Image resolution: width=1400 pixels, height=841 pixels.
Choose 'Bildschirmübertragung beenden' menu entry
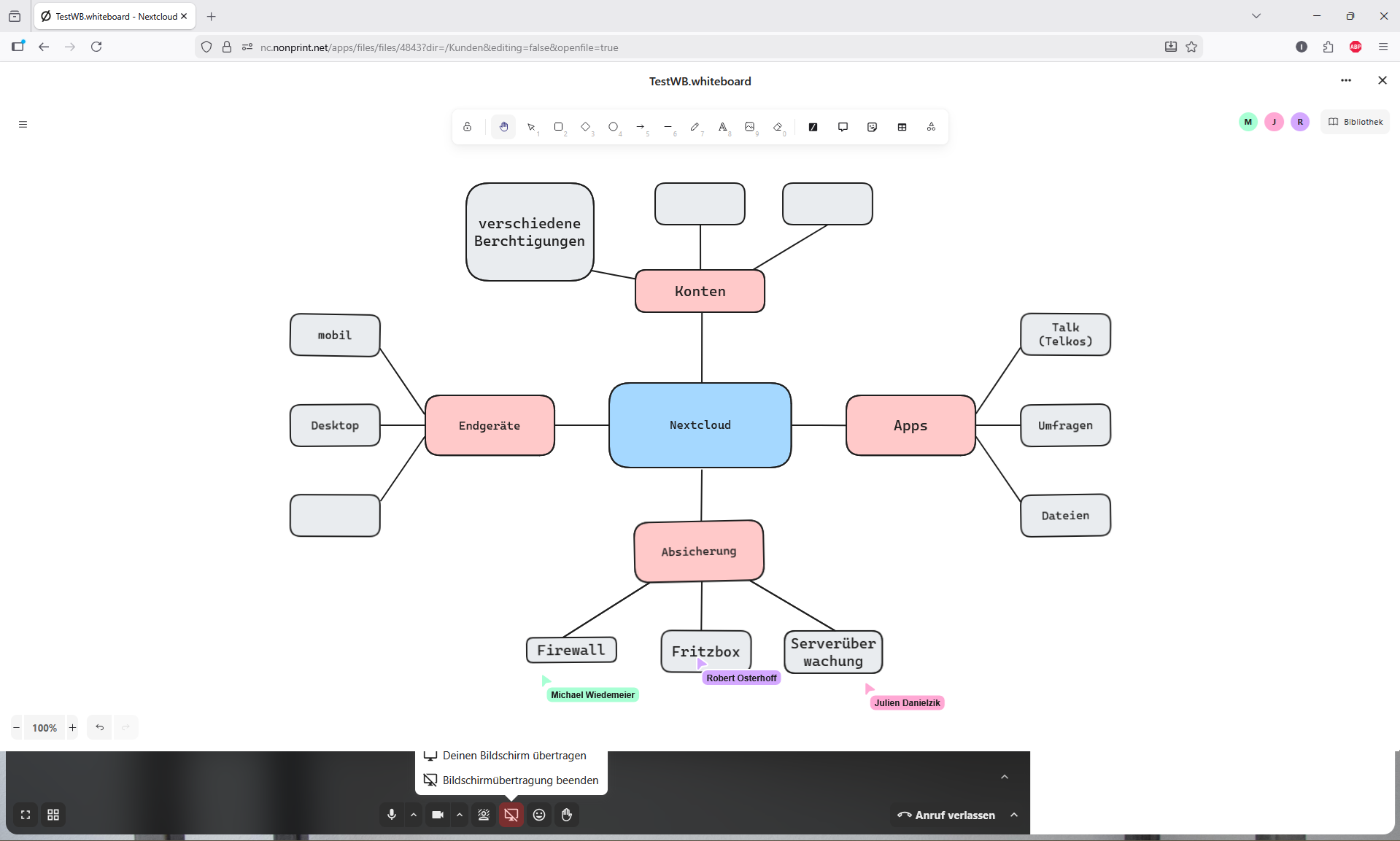tap(519, 780)
